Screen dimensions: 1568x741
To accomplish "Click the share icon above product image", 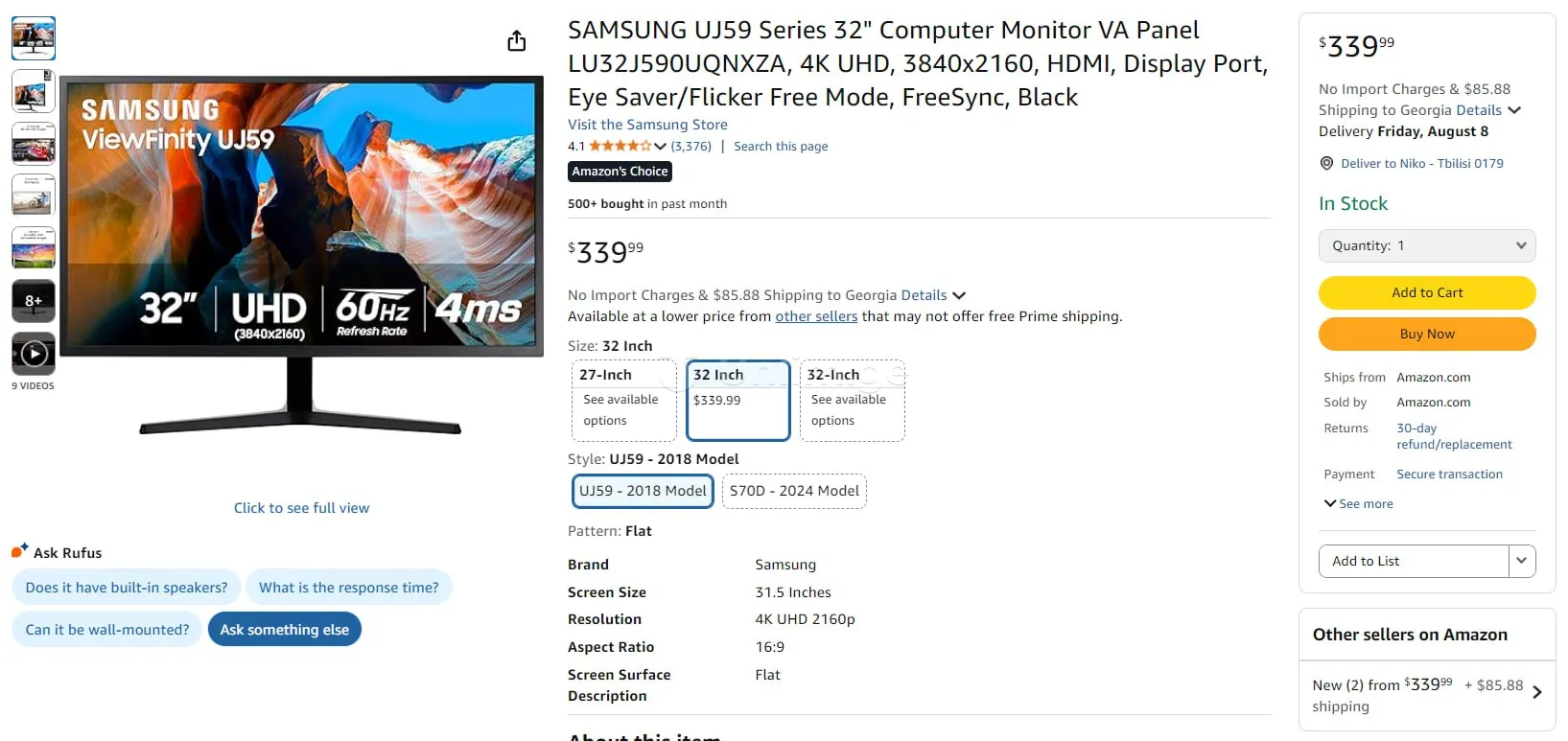I will 516,41.
